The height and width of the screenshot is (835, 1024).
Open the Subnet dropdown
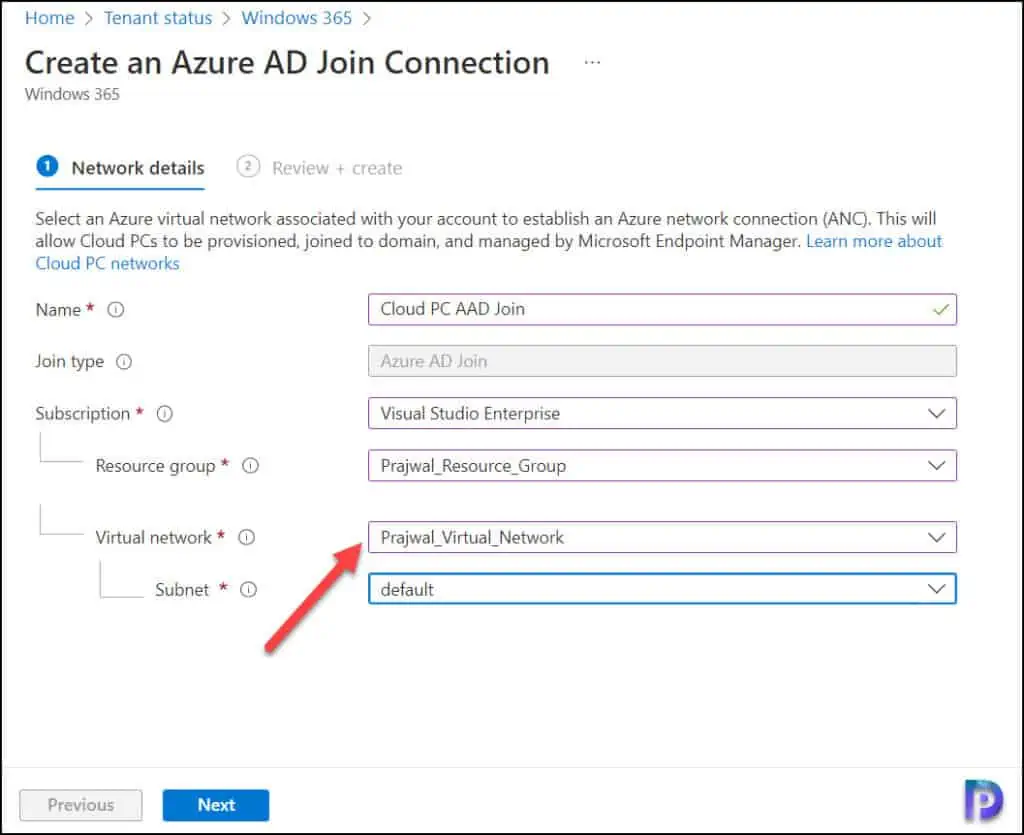pyautogui.click(x=662, y=589)
